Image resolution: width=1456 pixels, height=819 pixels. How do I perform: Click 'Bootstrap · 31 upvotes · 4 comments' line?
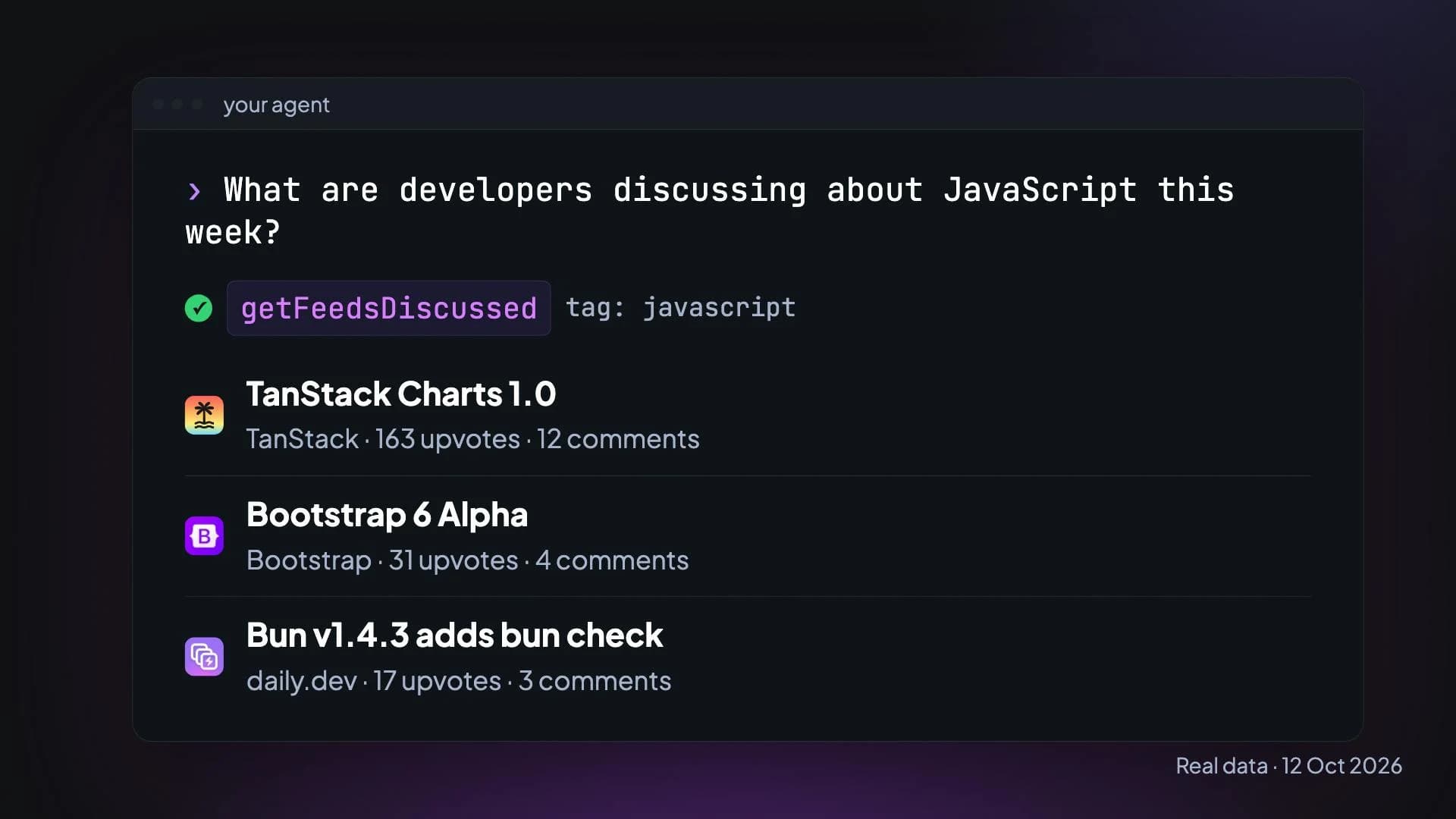[467, 560]
